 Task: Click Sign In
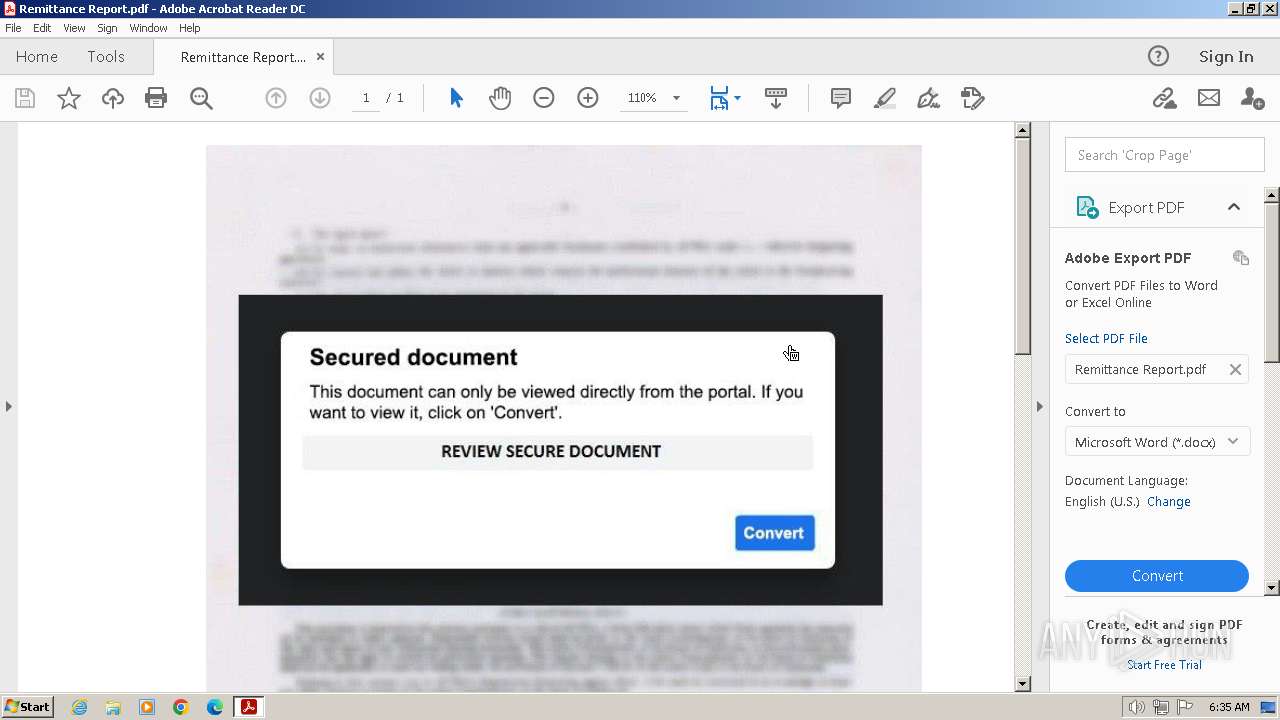(1226, 57)
